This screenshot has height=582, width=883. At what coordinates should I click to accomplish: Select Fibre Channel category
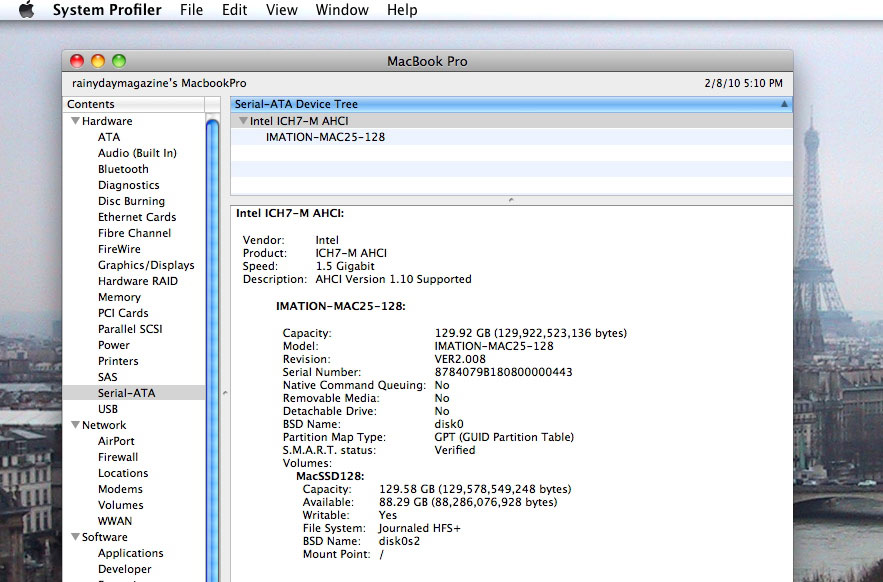pos(134,233)
